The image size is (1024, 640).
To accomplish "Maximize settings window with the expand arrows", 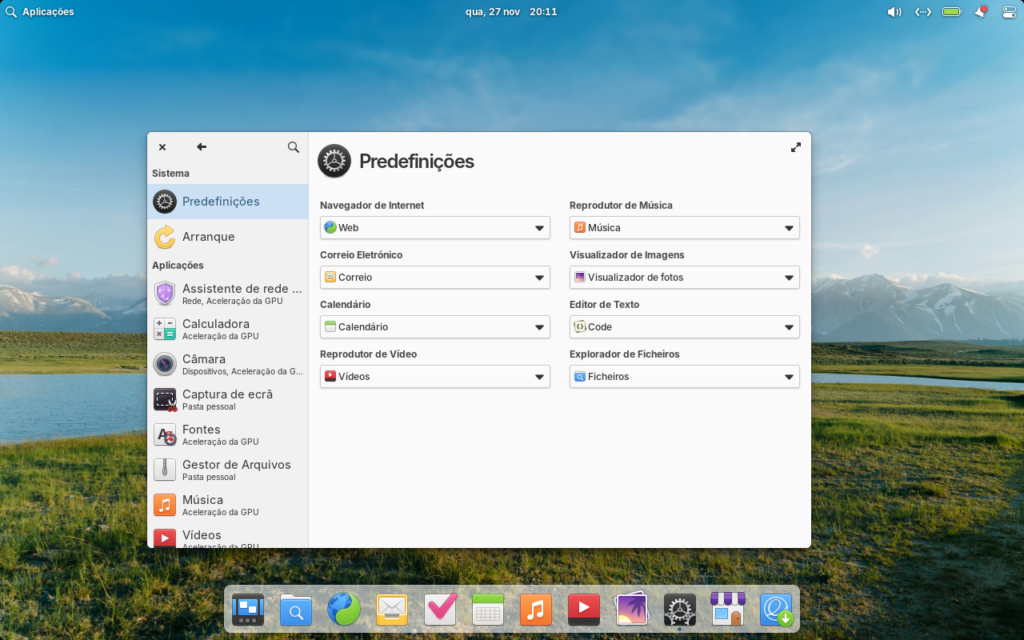I will pyautogui.click(x=795, y=148).
